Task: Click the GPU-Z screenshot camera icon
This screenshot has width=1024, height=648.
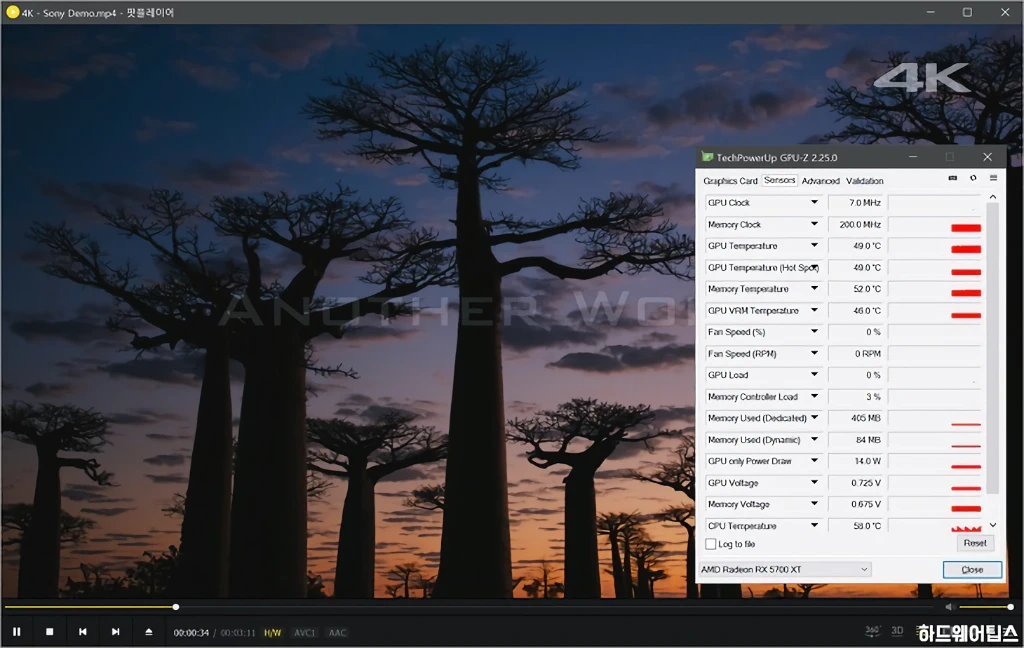Action: point(953,178)
